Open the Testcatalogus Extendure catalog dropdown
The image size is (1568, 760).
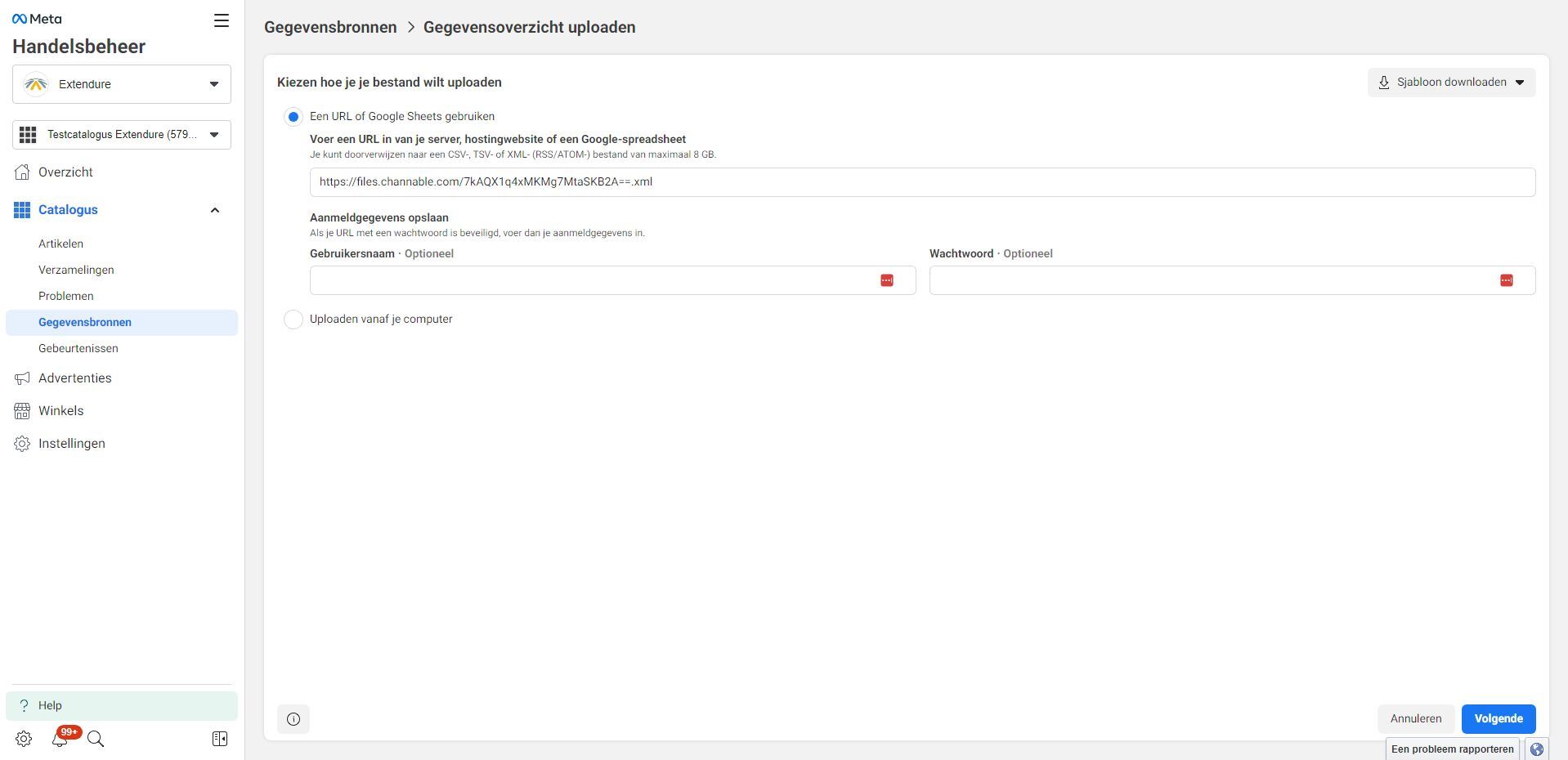pyautogui.click(x=122, y=135)
